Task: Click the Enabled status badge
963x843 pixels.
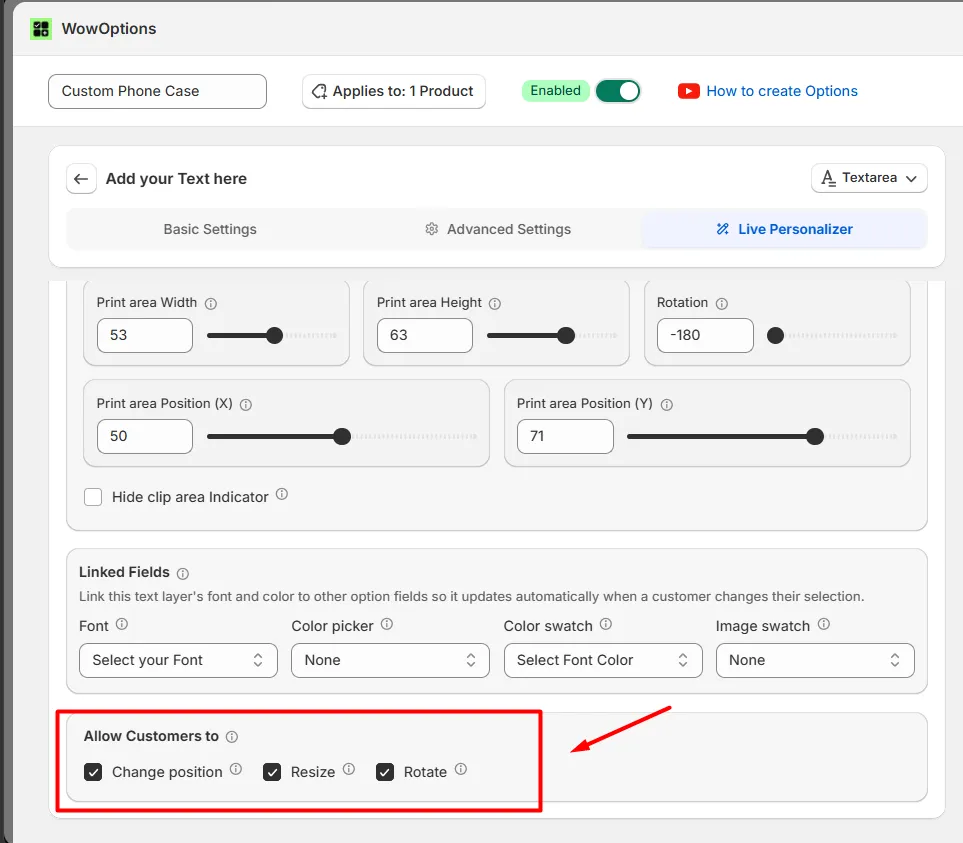Action: click(555, 91)
